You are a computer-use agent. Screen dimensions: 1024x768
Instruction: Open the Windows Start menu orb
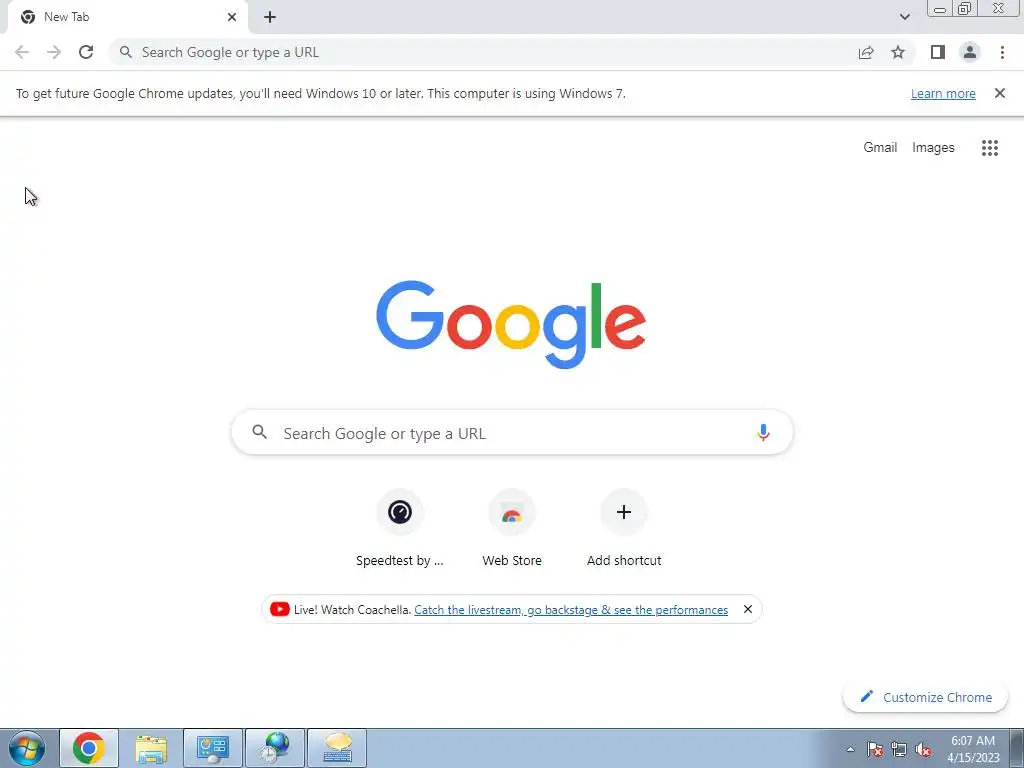(27, 748)
